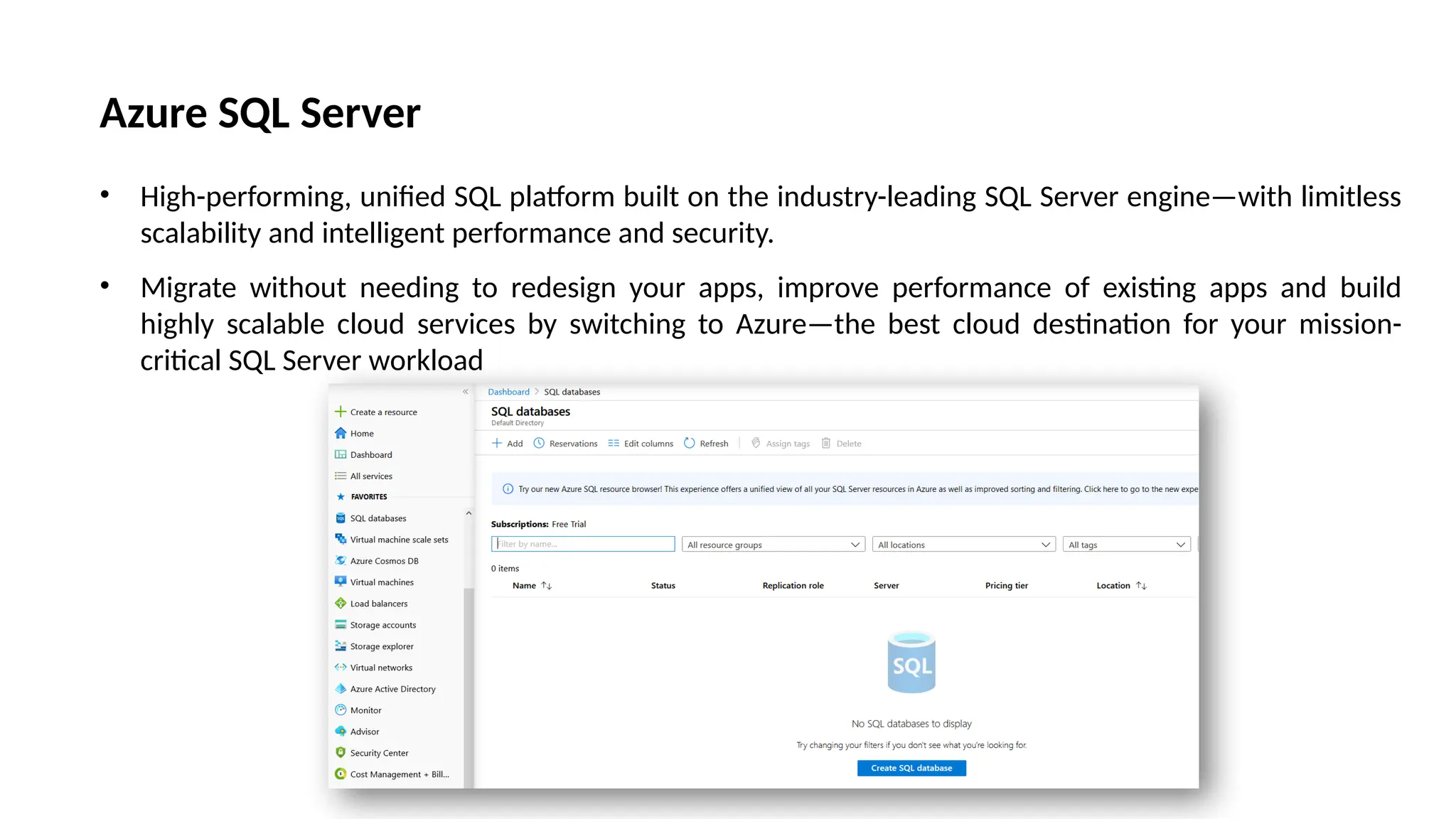Open the Azure Cosmos DB icon
The height and width of the screenshot is (819, 1456).
tap(341, 561)
